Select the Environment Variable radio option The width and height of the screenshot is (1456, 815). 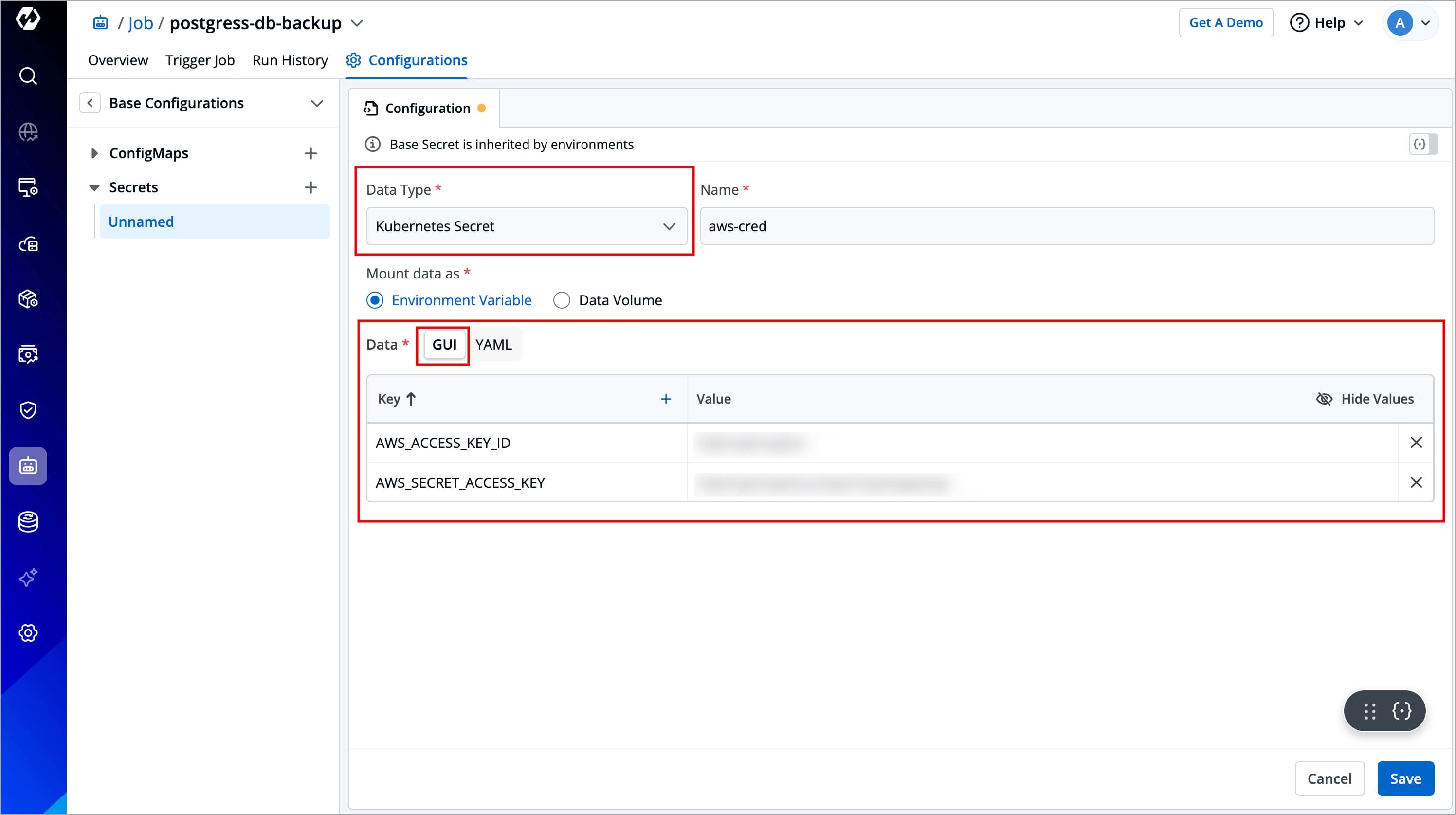375,300
